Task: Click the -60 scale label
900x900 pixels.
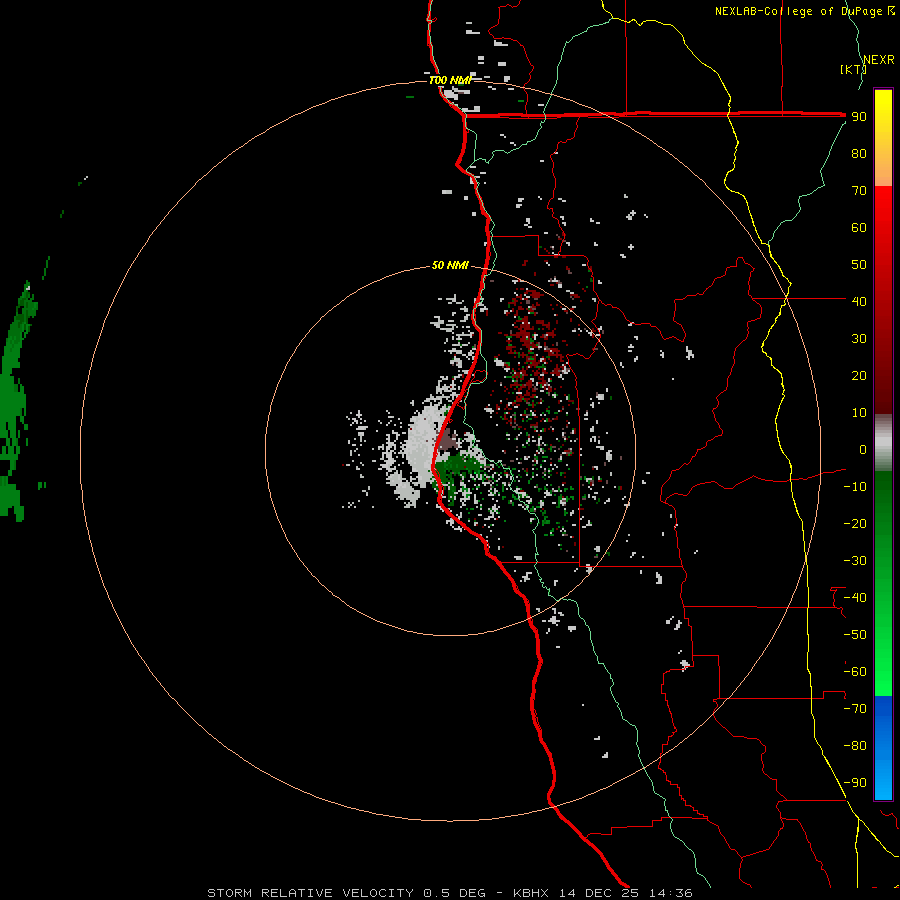Action: click(x=855, y=672)
